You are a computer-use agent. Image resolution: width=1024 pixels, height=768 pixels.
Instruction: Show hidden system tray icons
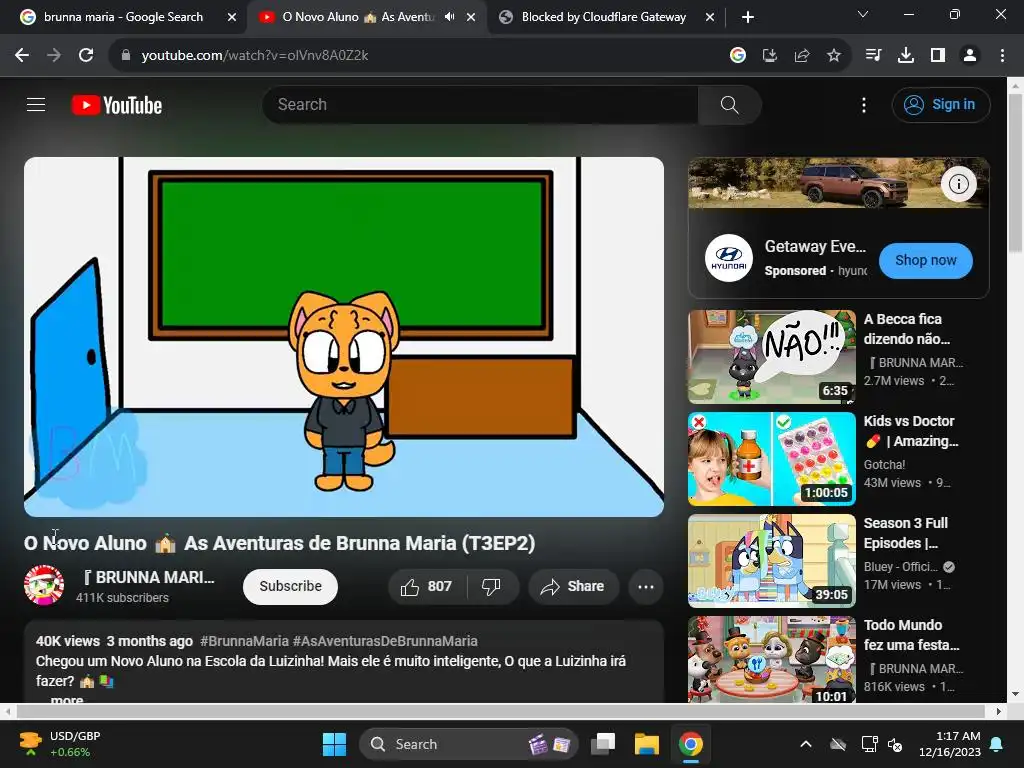[x=806, y=744]
